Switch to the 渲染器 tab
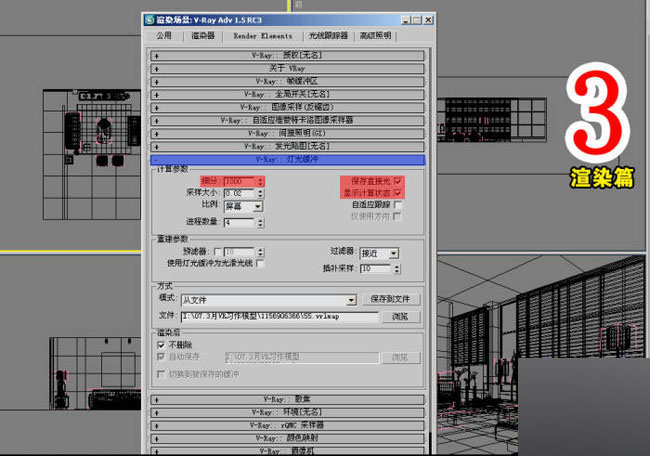The width and height of the screenshot is (650, 456). click(203, 36)
